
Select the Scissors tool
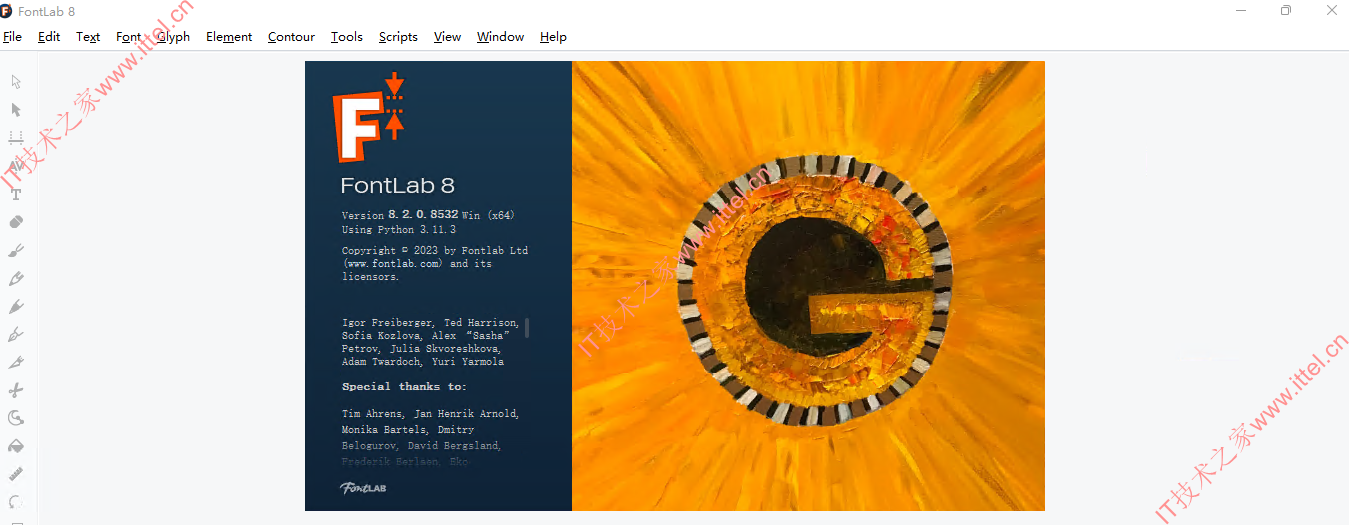[16, 390]
